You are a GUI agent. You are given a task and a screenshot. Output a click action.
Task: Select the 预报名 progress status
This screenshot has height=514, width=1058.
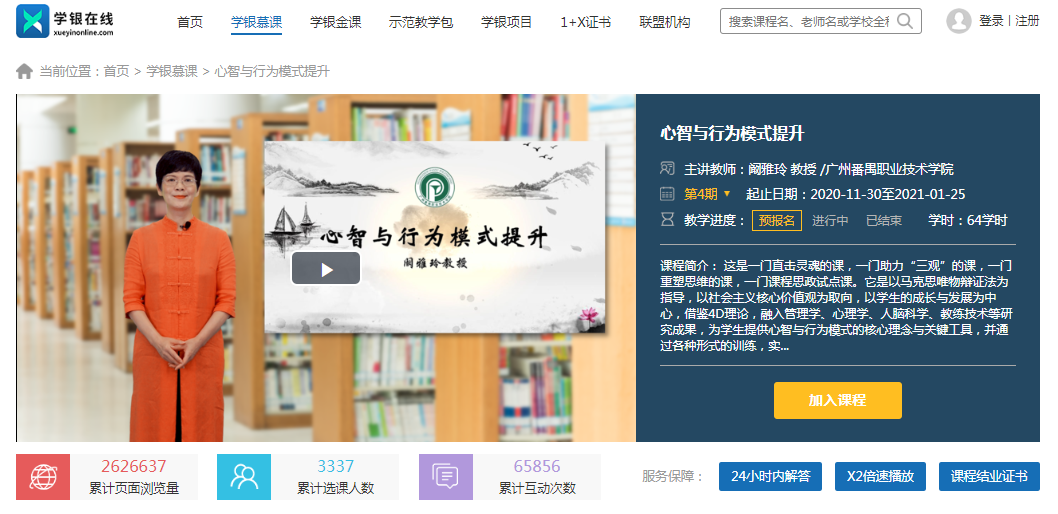tap(777, 220)
